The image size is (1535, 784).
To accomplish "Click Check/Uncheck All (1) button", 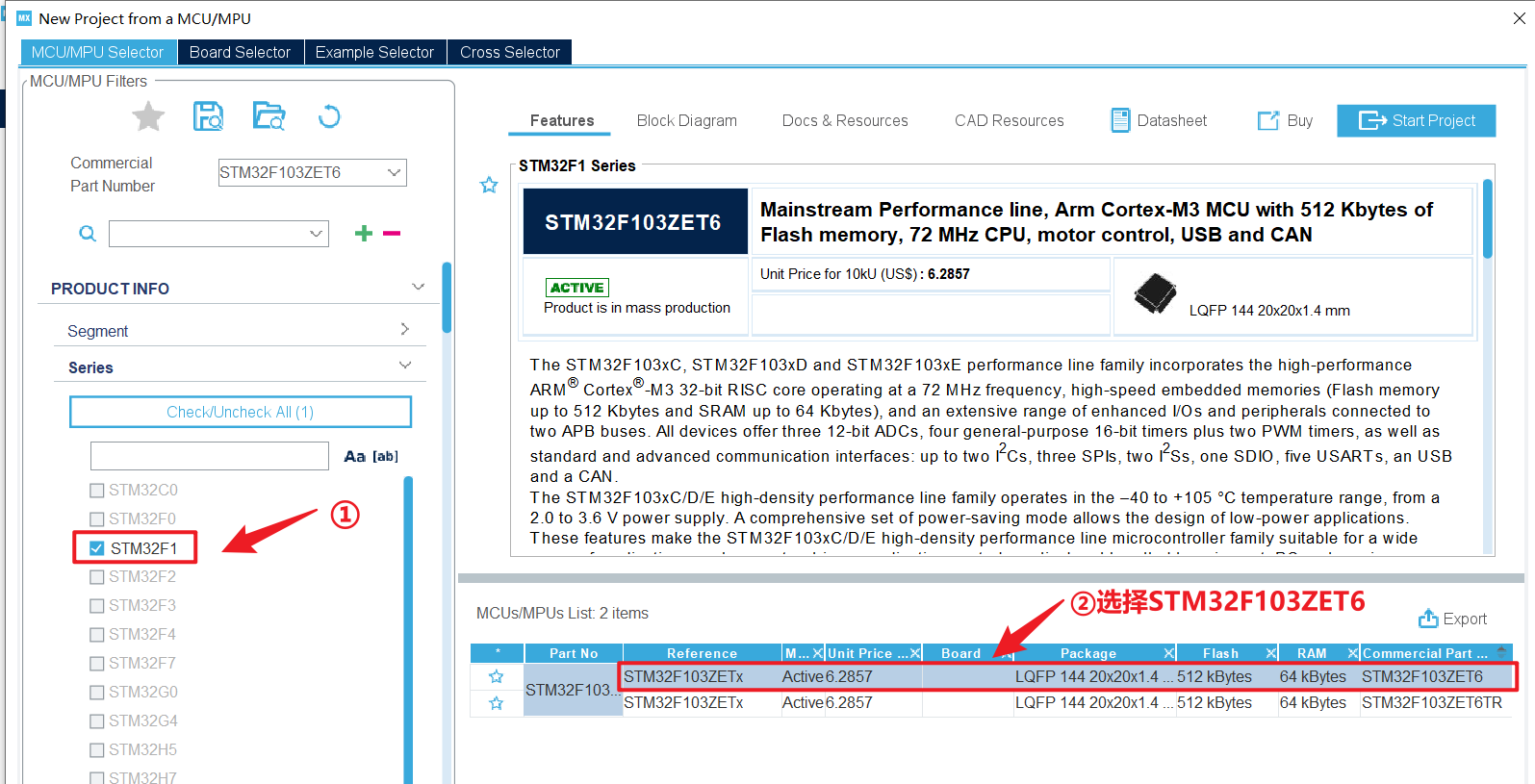I will coord(240,412).
